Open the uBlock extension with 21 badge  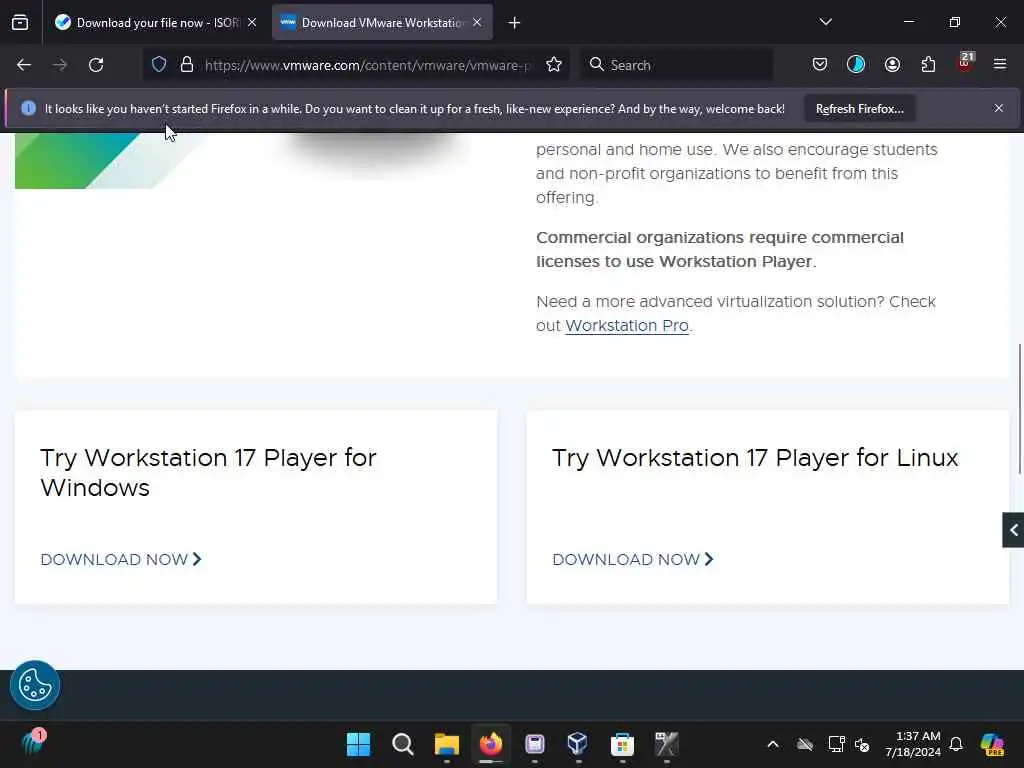pos(965,63)
